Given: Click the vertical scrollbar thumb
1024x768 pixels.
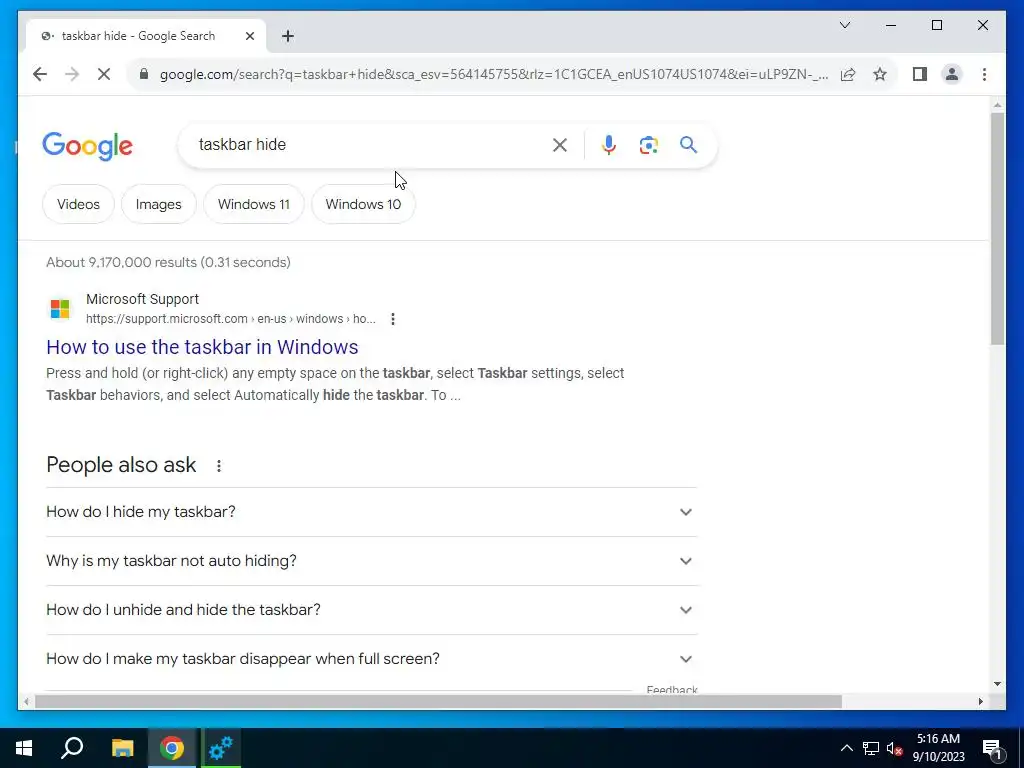Looking at the screenshot, I should point(997,229).
